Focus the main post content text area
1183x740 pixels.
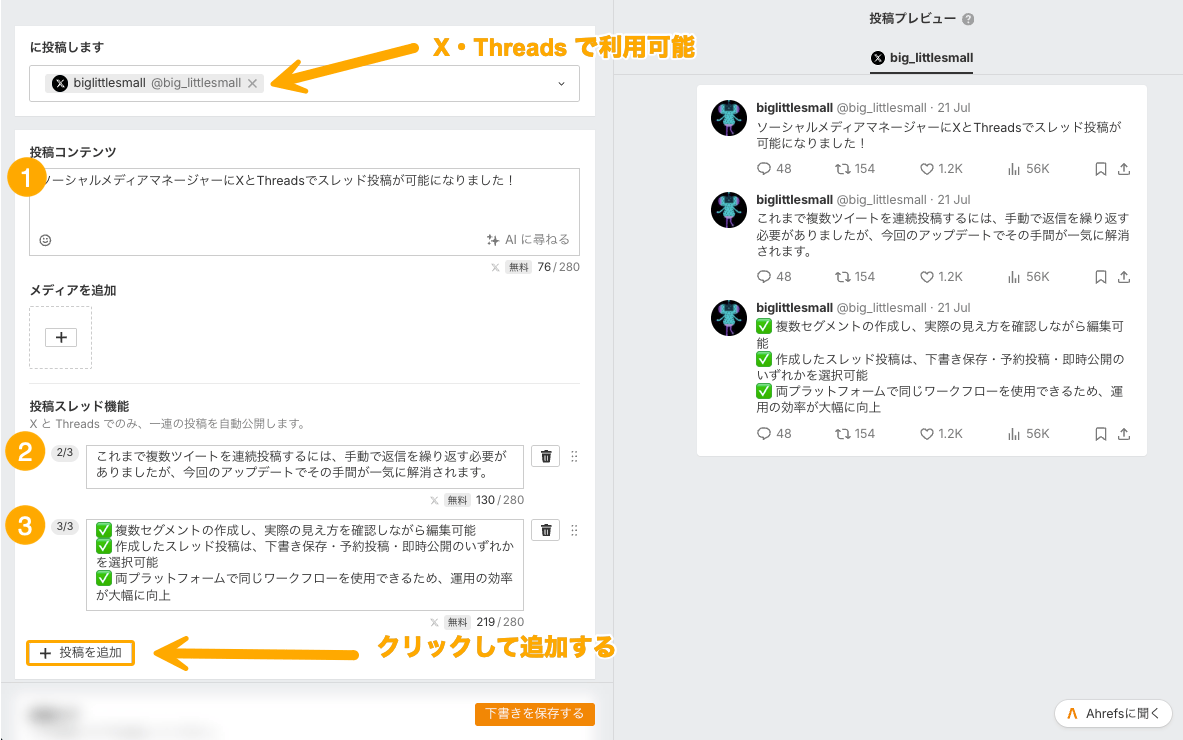click(305, 212)
